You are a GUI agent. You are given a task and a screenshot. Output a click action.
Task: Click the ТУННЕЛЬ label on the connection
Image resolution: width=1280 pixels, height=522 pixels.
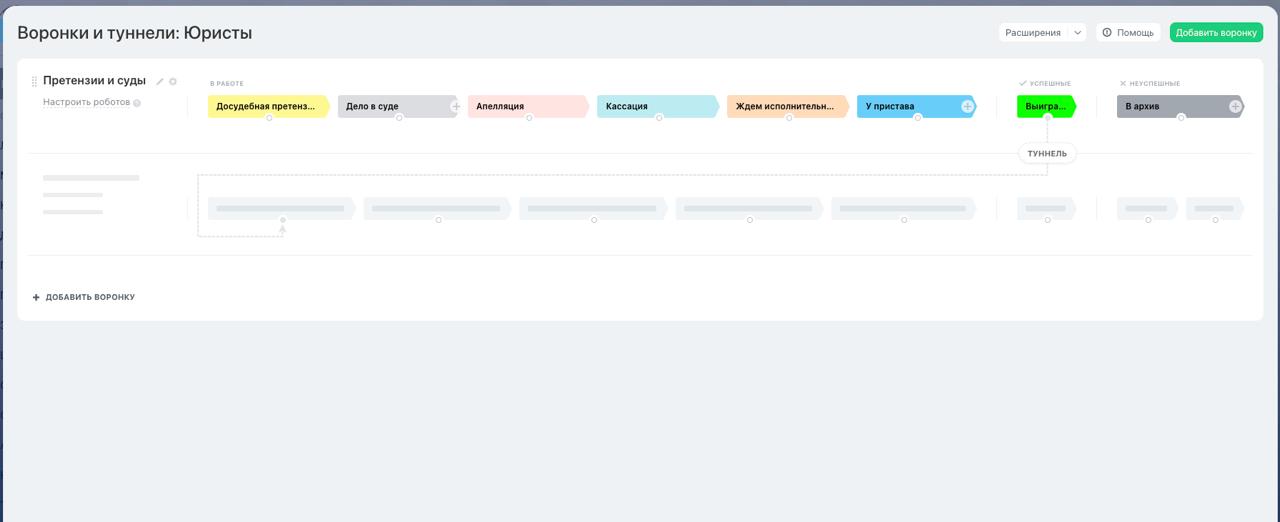(x=1047, y=154)
